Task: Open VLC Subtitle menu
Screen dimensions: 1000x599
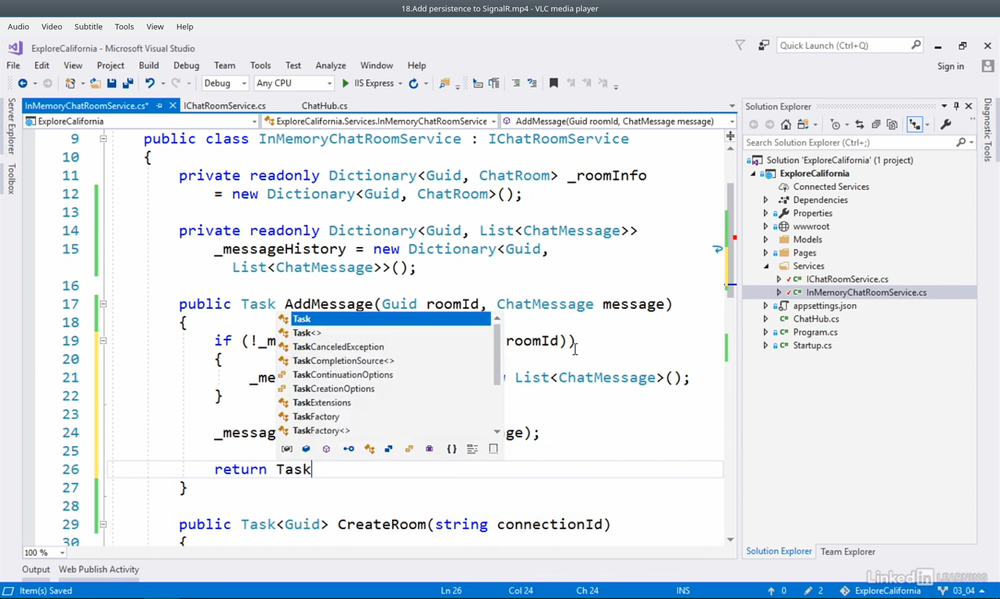Action: click(x=88, y=27)
